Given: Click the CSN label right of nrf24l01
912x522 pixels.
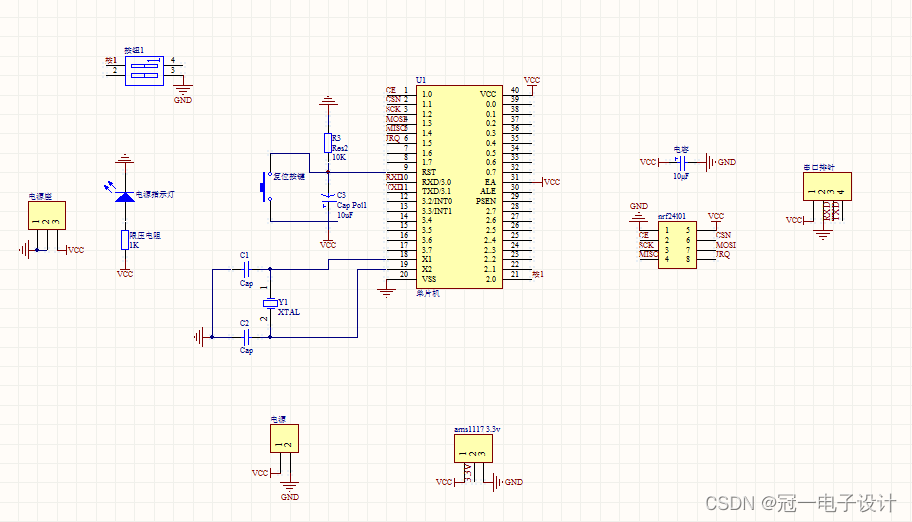Looking at the screenshot, I should tap(724, 235).
